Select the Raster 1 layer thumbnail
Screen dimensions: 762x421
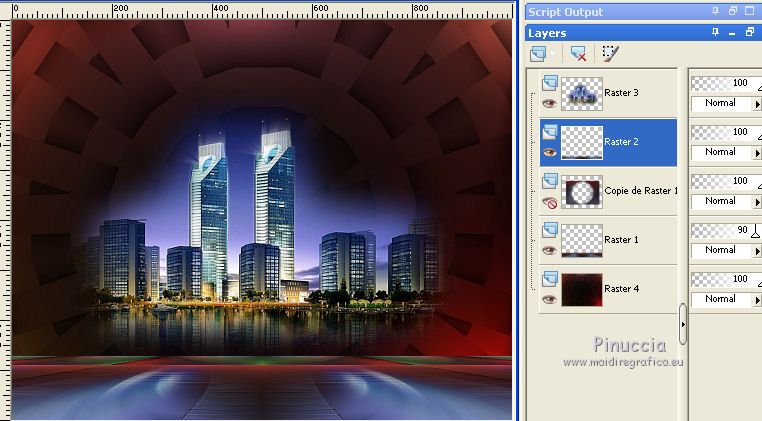tap(582, 241)
